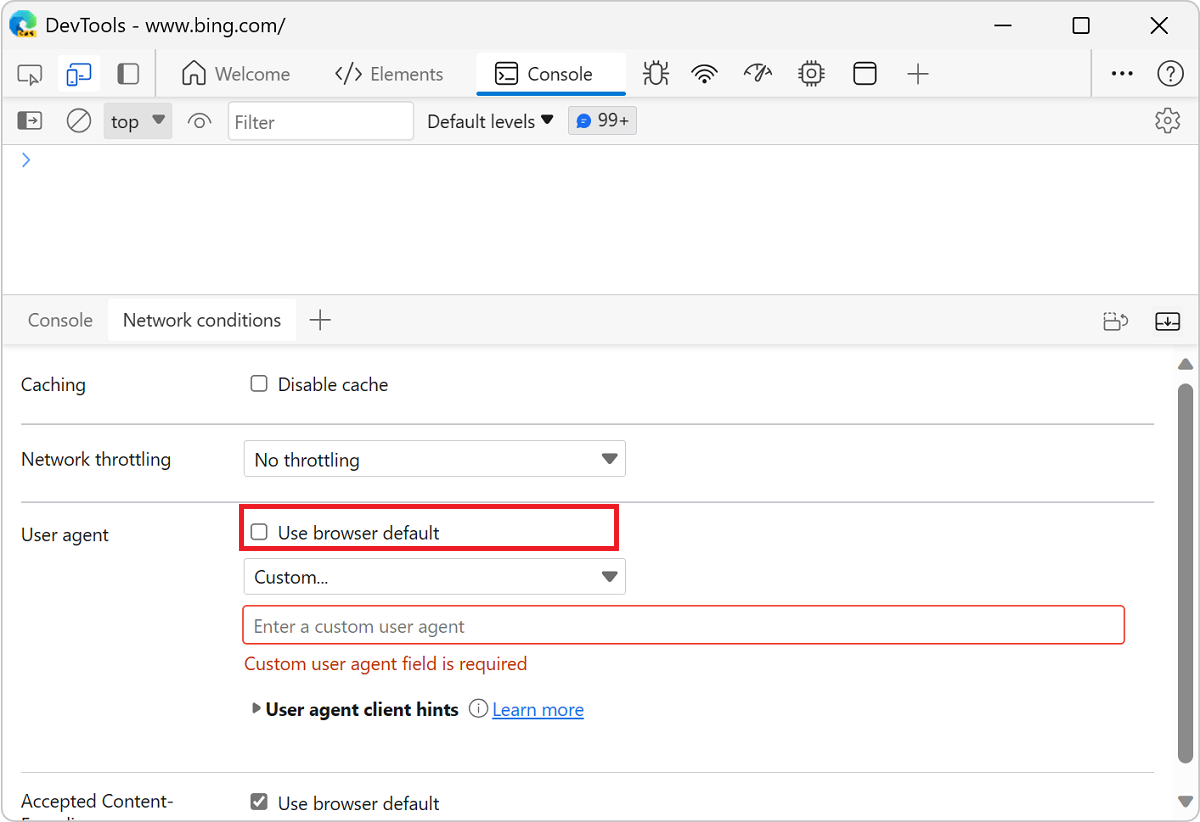Image resolution: width=1200 pixels, height=822 pixels.
Task: Open the 99+ issues counter
Action: coord(602,121)
